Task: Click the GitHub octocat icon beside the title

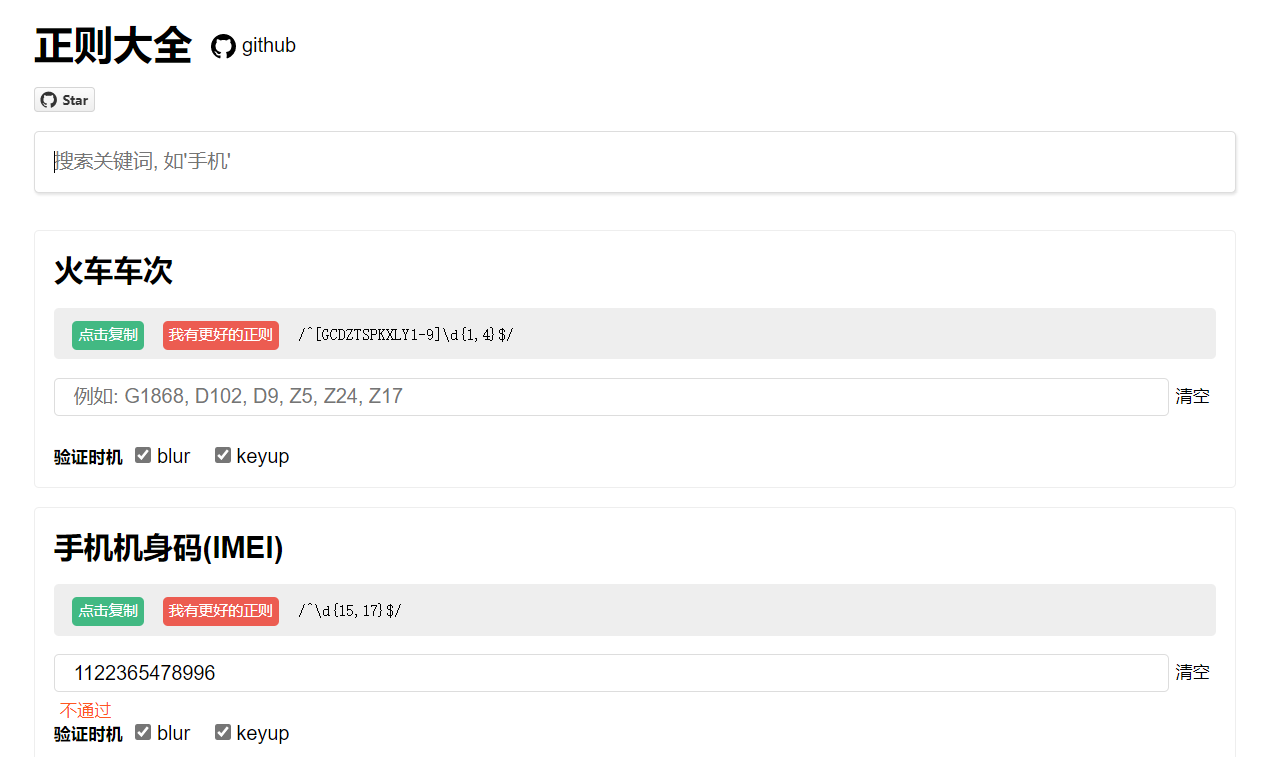Action: (223, 46)
